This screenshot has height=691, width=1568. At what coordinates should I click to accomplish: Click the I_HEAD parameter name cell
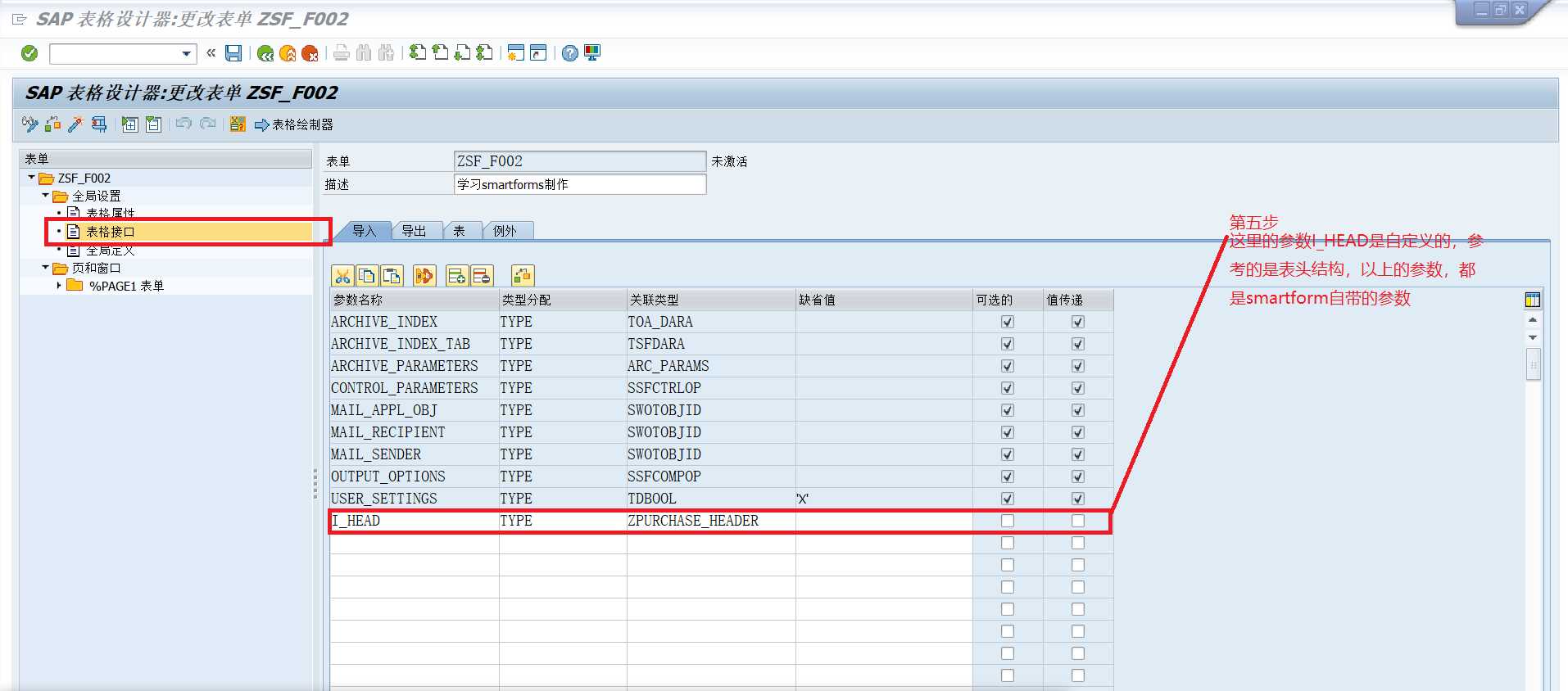coord(415,521)
